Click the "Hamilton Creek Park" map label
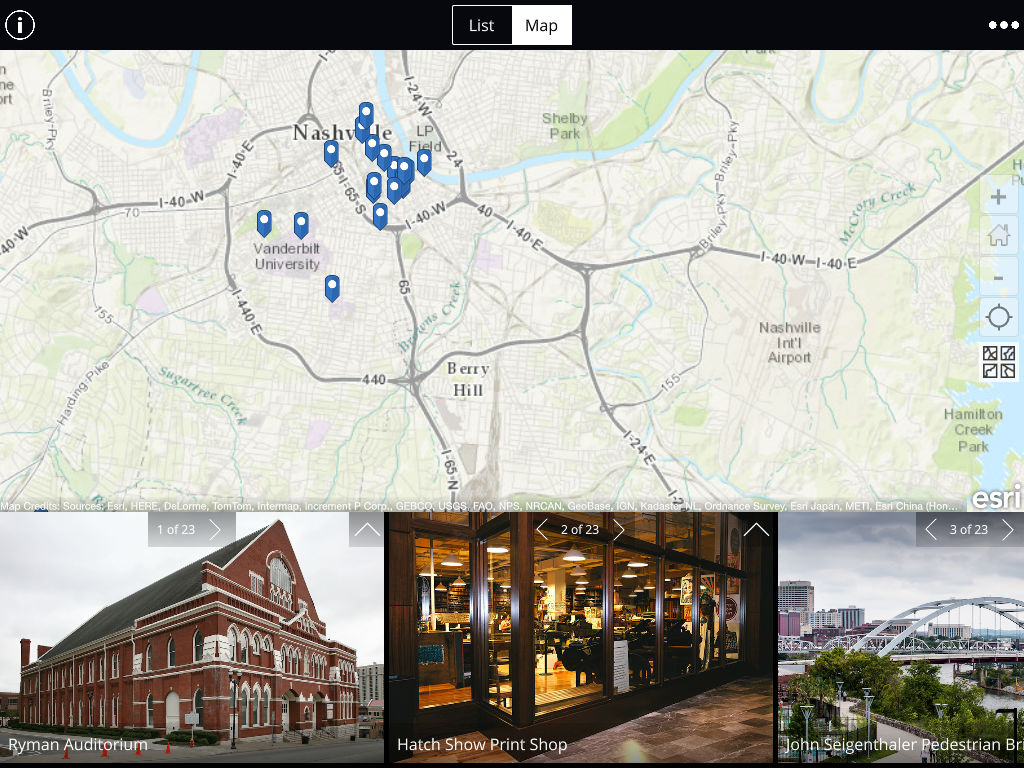Screen dimensions: 1024x768 coord(973,430)
